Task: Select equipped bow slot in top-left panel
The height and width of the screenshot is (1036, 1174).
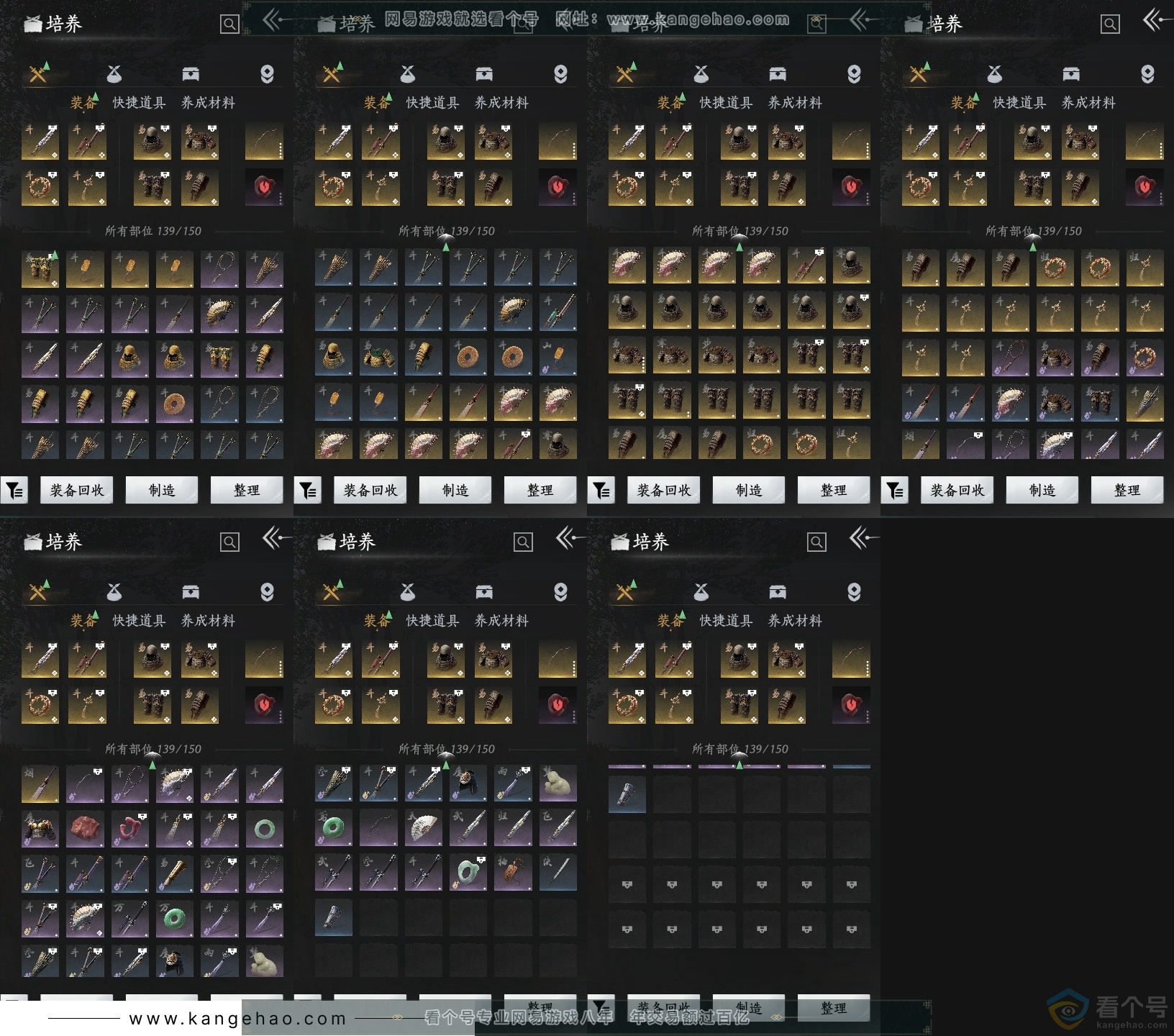Action: click(x=264, y=141)
